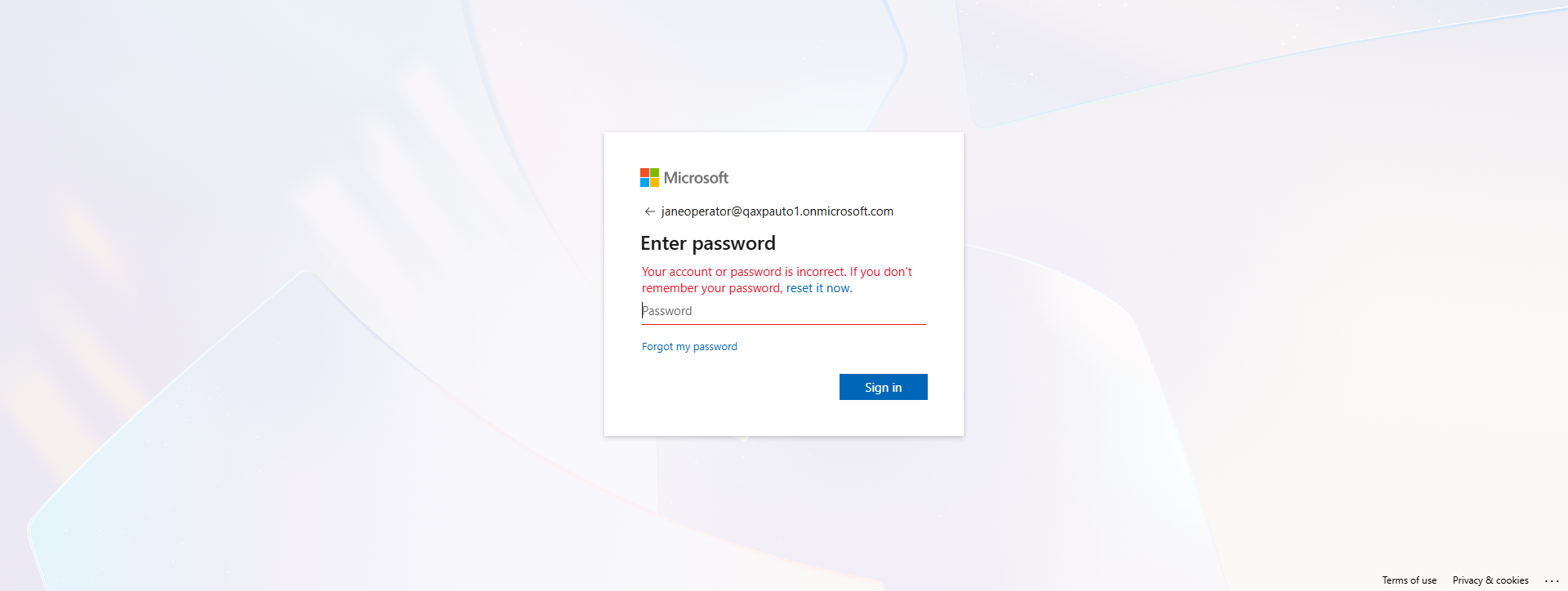
Task: Click the janeoperator account email text
Action: coord(777,211)
